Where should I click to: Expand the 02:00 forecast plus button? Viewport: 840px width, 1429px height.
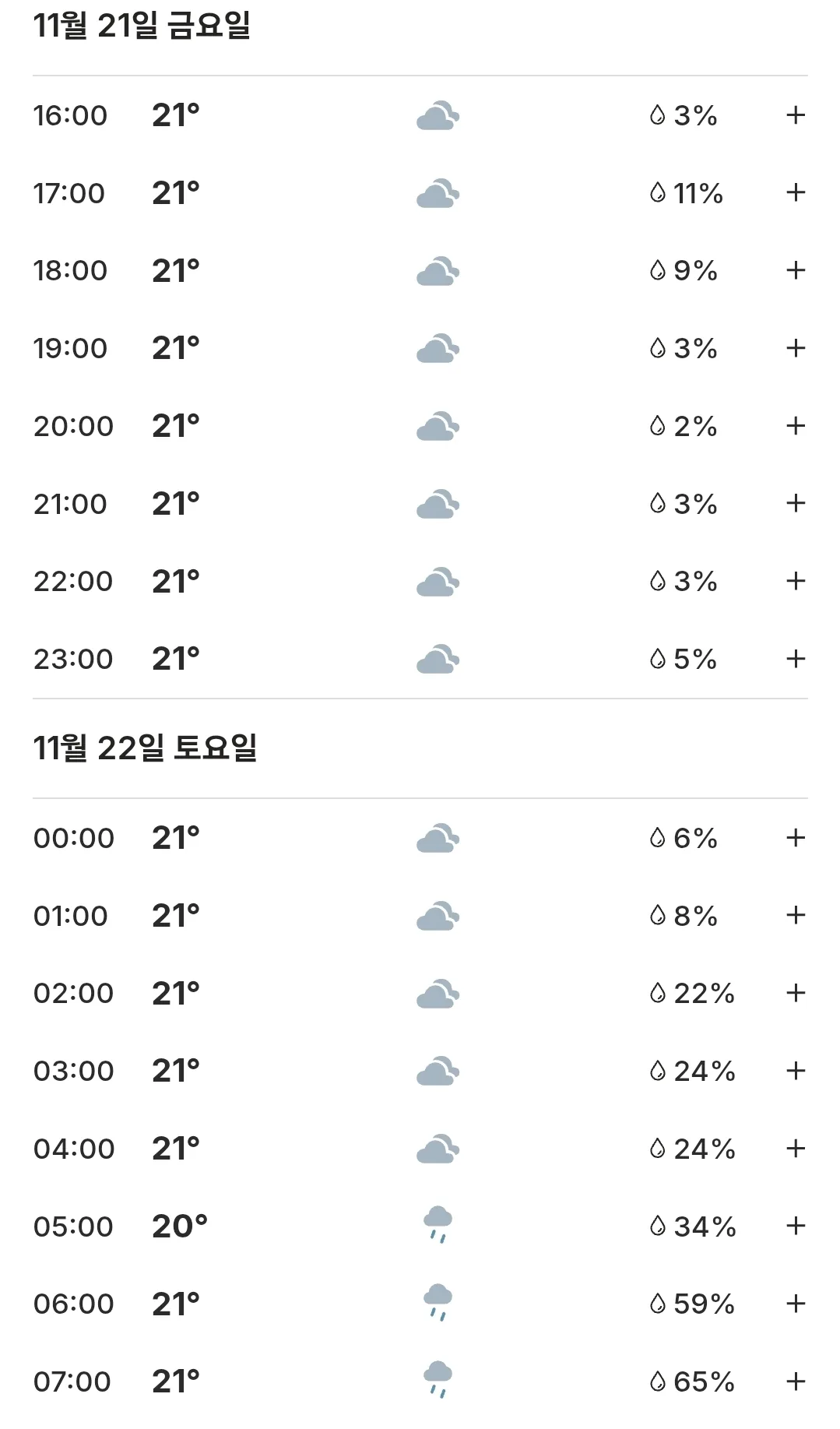(795, 993)
